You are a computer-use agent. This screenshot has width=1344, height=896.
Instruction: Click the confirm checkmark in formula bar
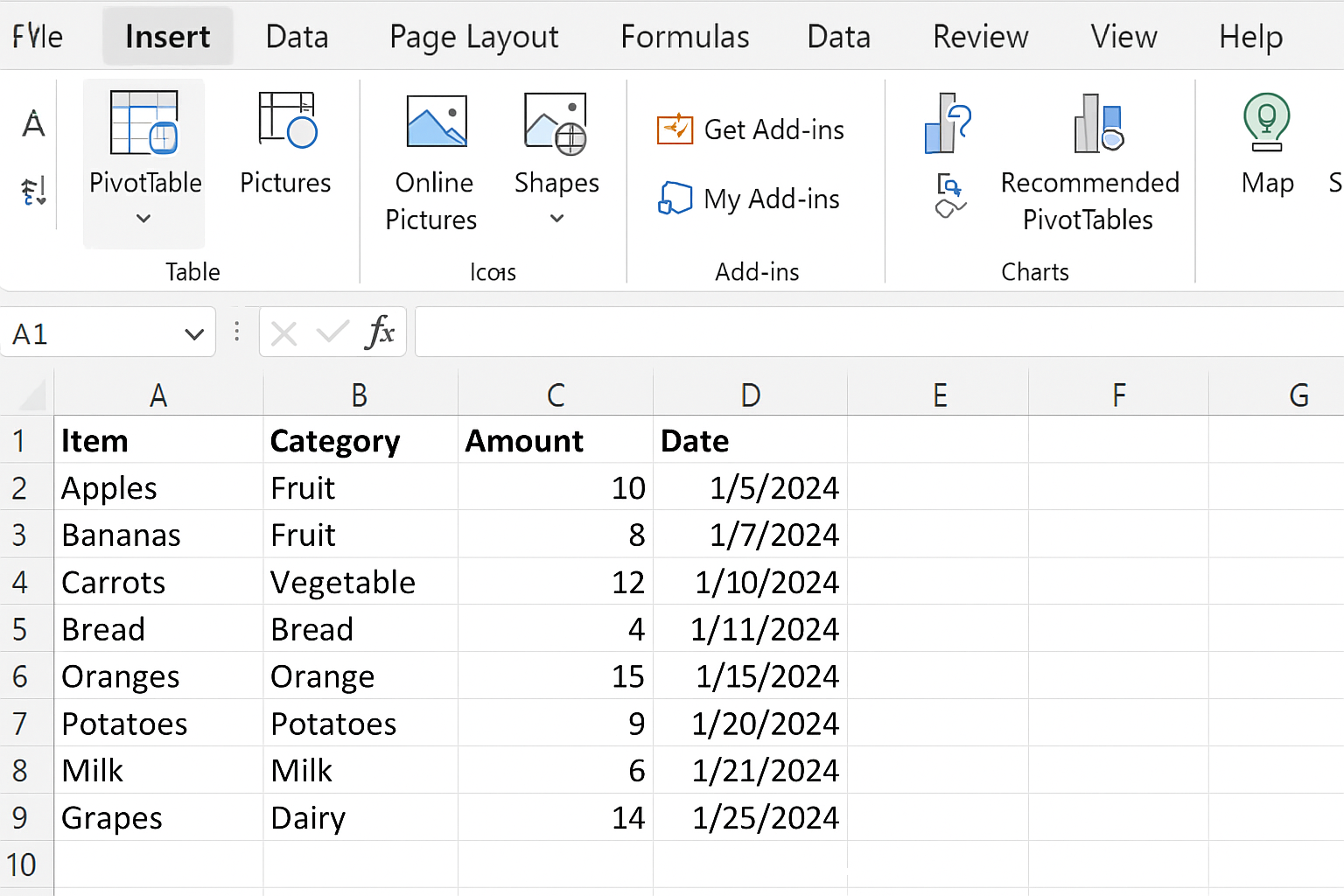pyautogui.click(x=332, y=332)
